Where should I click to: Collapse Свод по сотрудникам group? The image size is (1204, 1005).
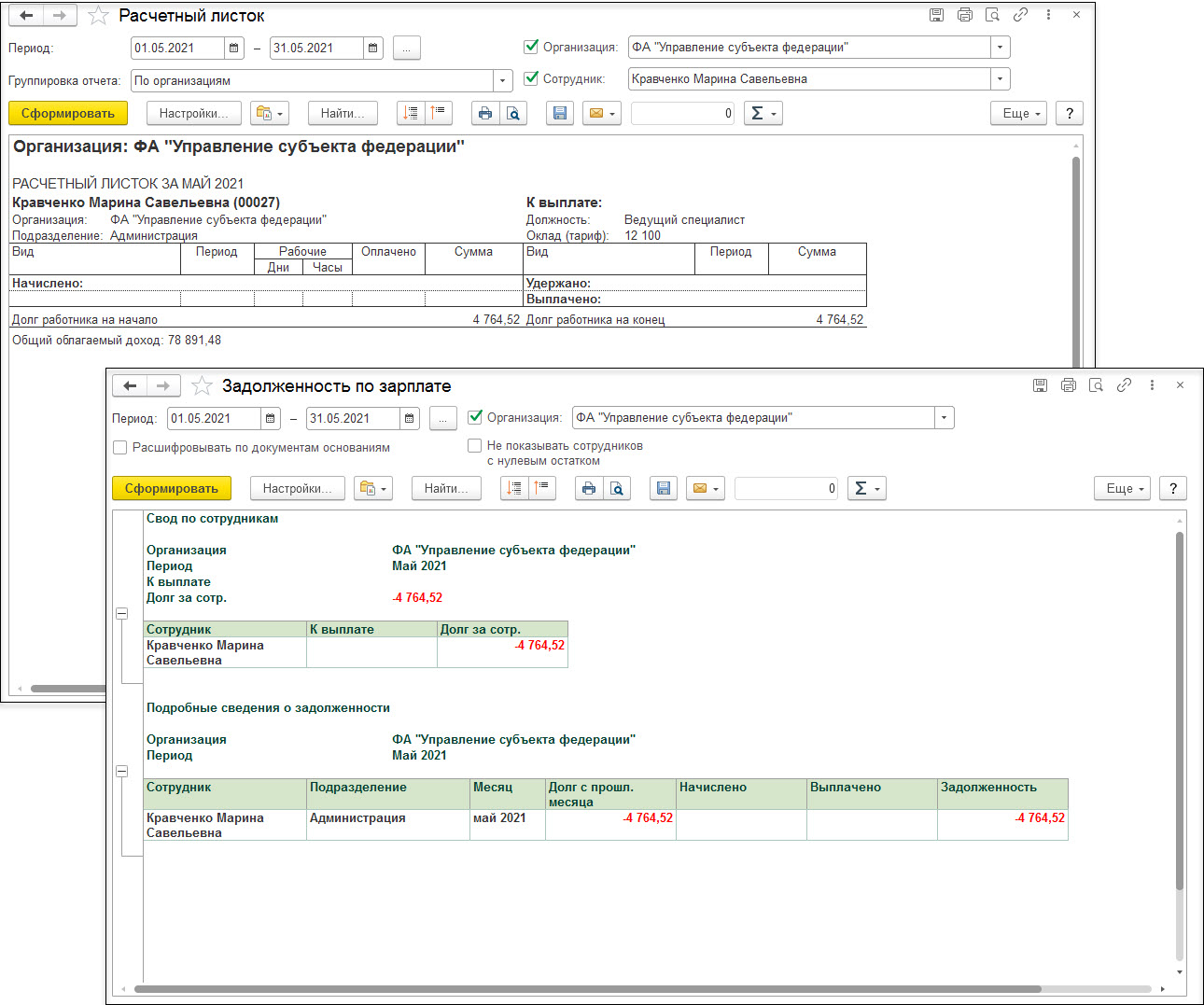point(121,613)
